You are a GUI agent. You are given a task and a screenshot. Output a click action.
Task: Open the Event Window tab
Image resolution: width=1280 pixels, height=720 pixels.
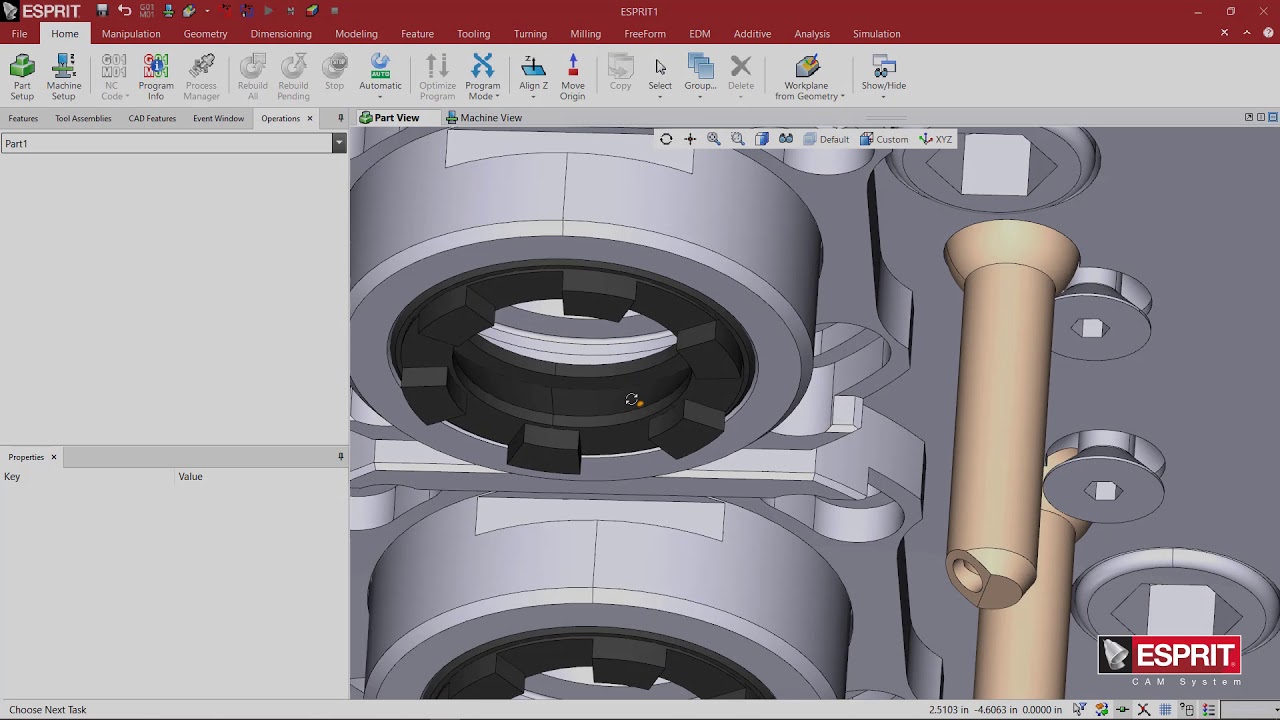(218, 118)
